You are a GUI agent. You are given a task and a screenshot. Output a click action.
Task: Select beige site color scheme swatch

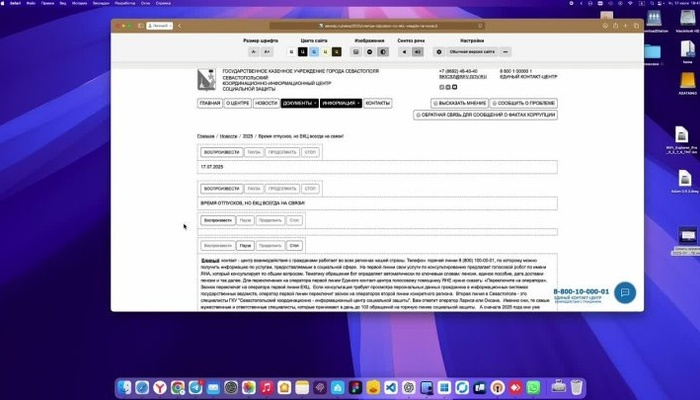(325, 52)
